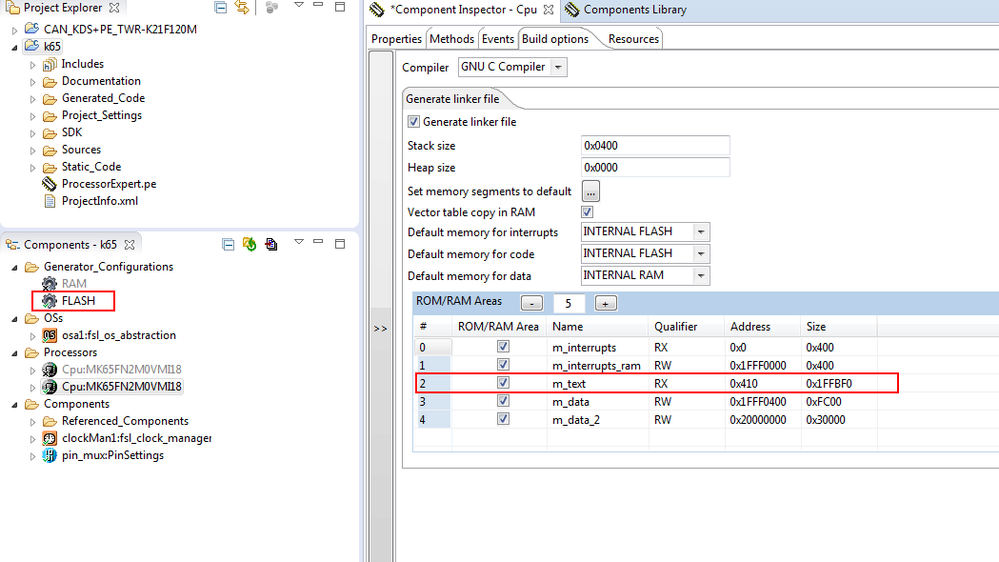Open Default memory for data dropdown
The width and height of the screenshot is (999, 562).
pyautogui.click(x=701, y=275)
